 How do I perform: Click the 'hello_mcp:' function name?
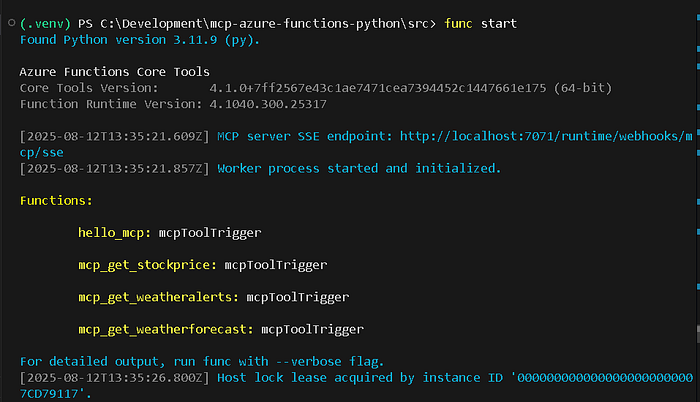[115, 233]
